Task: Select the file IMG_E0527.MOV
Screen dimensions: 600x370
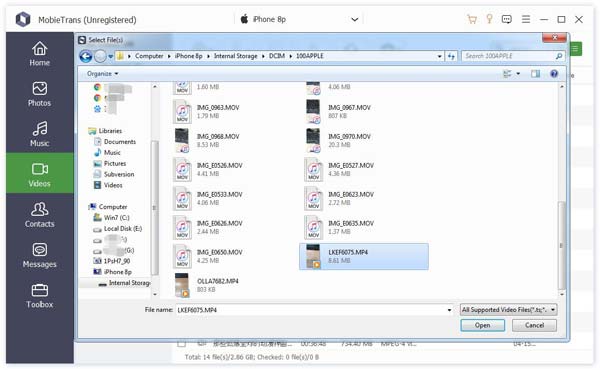Action: pos(339,169)
